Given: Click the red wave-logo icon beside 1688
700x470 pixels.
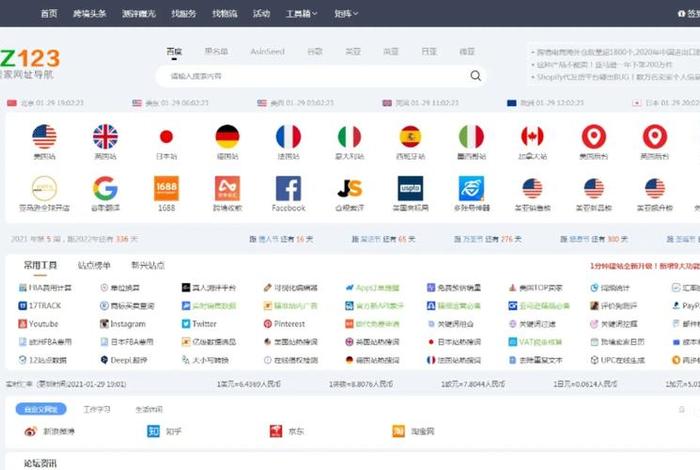Looking at the screenshot, I should tap(227, 188).
